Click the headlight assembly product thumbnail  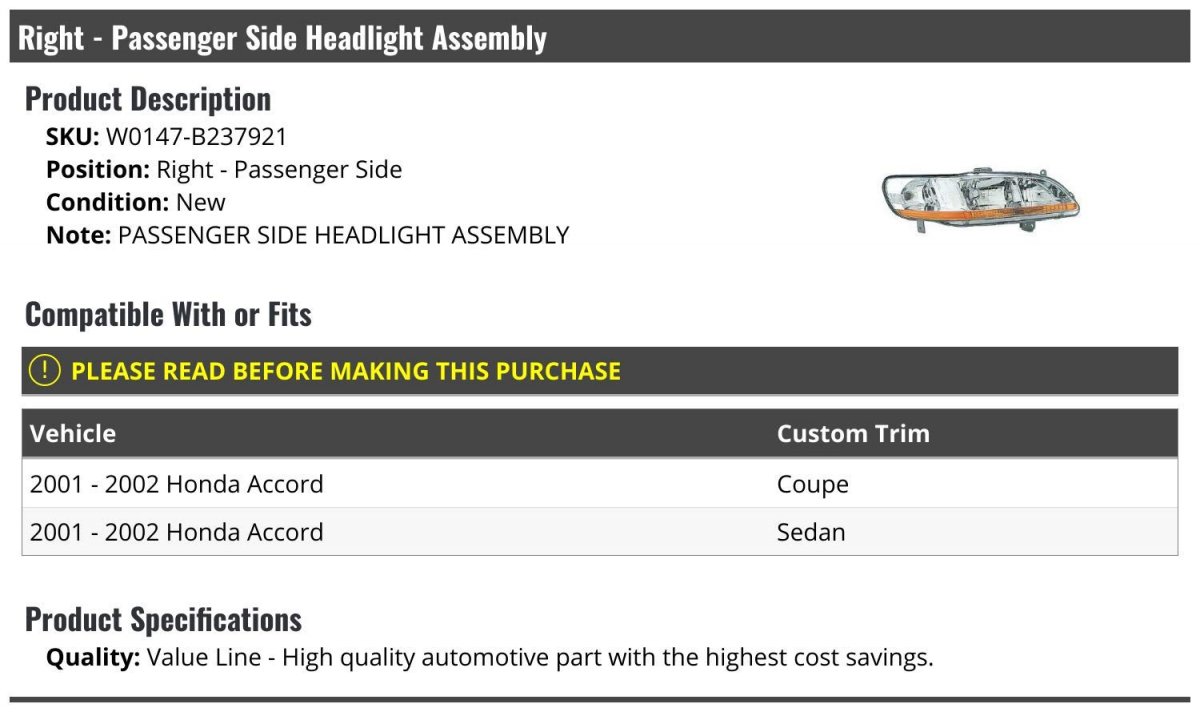[x=980, y=201]
